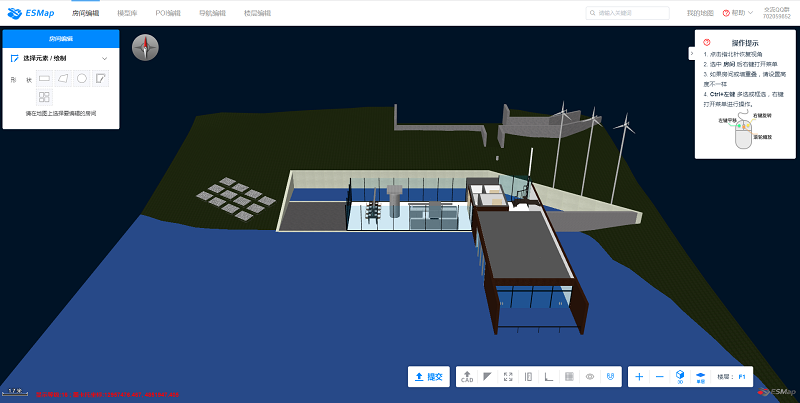Image resolution: width=800 pixels, height=403 pixels.
Task: Zoom in with the plus button
Action: (639, 377)
